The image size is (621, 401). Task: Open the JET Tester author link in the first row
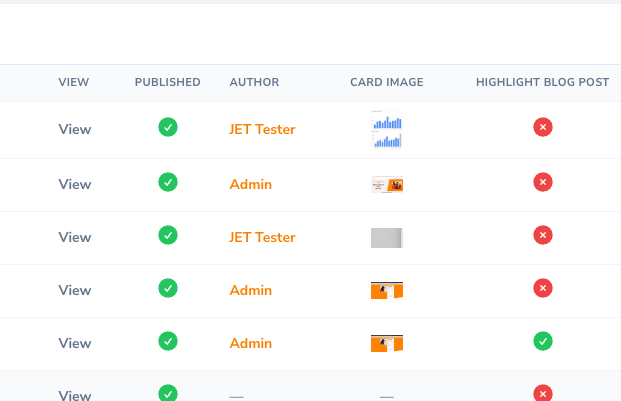click(x=262, y=129)
